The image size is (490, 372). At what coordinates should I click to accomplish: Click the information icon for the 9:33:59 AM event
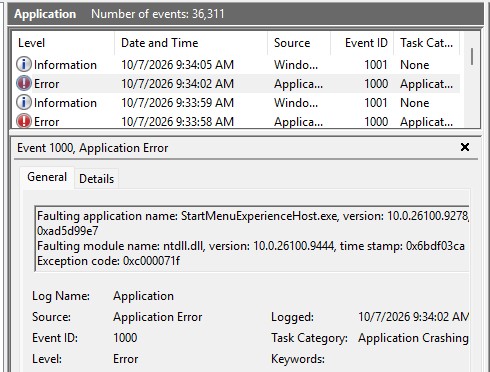24,102
